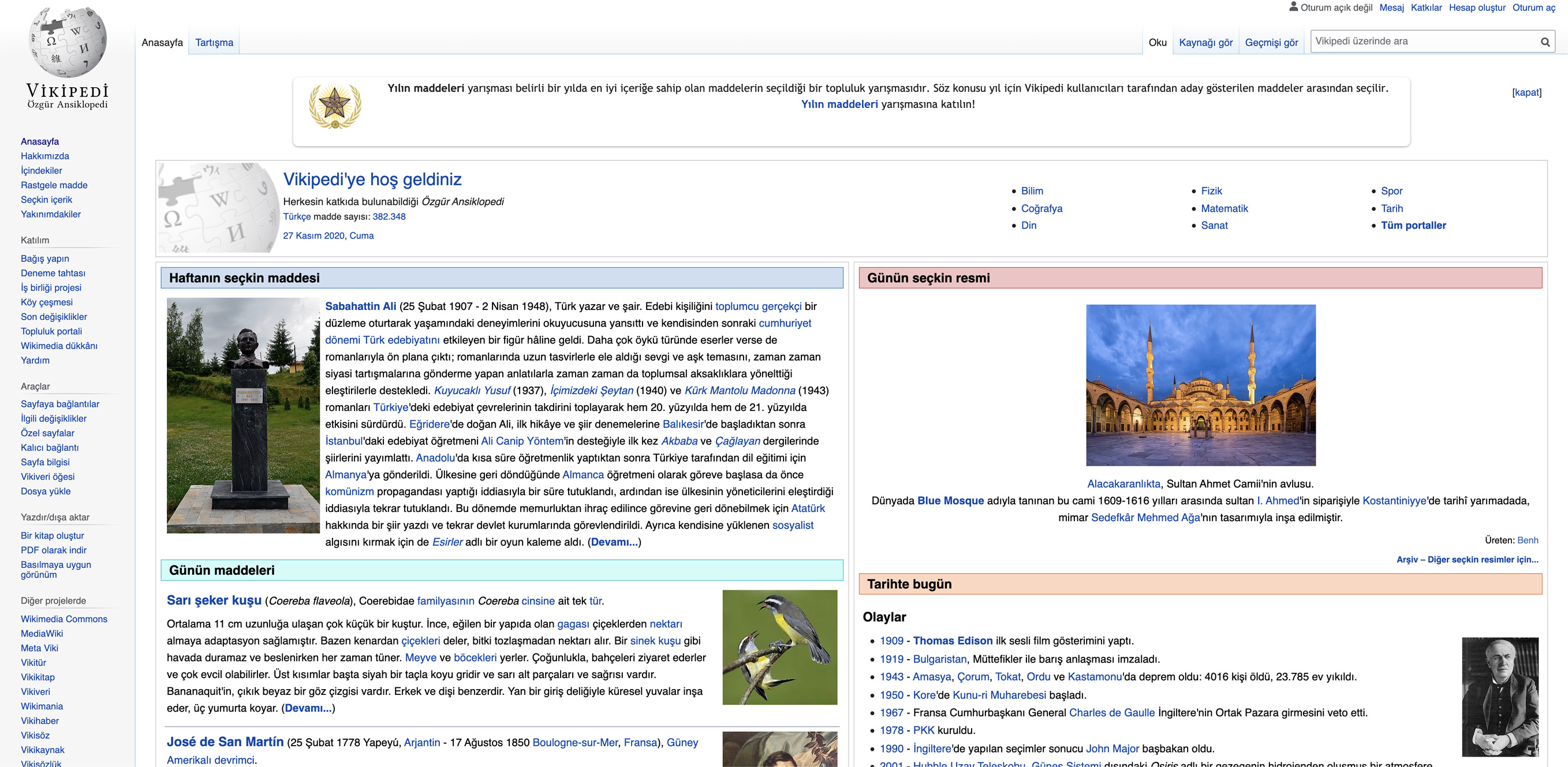
Task: Open Son değişiklikler in the sidebar
Action: 54,316
